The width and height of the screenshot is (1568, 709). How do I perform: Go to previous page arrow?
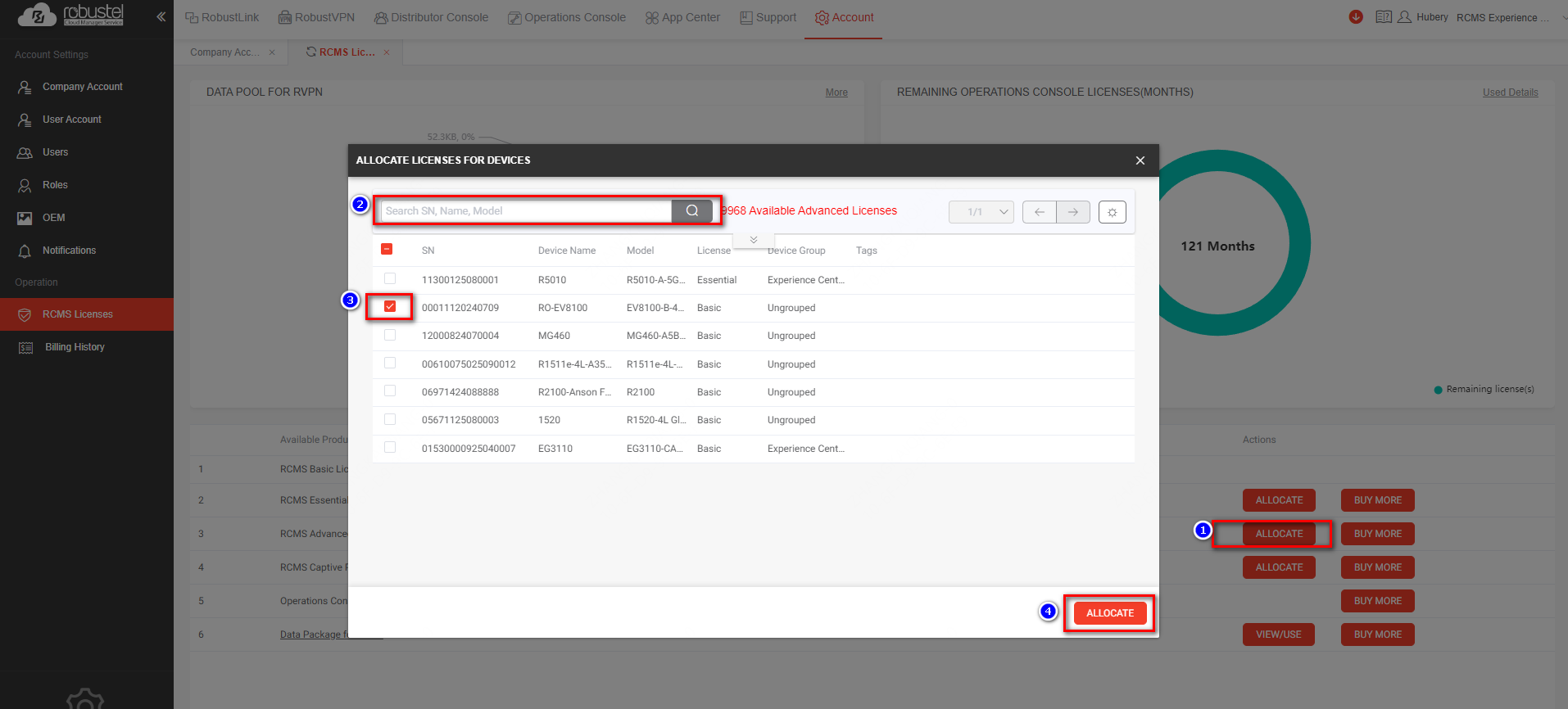pos(1039,212)
